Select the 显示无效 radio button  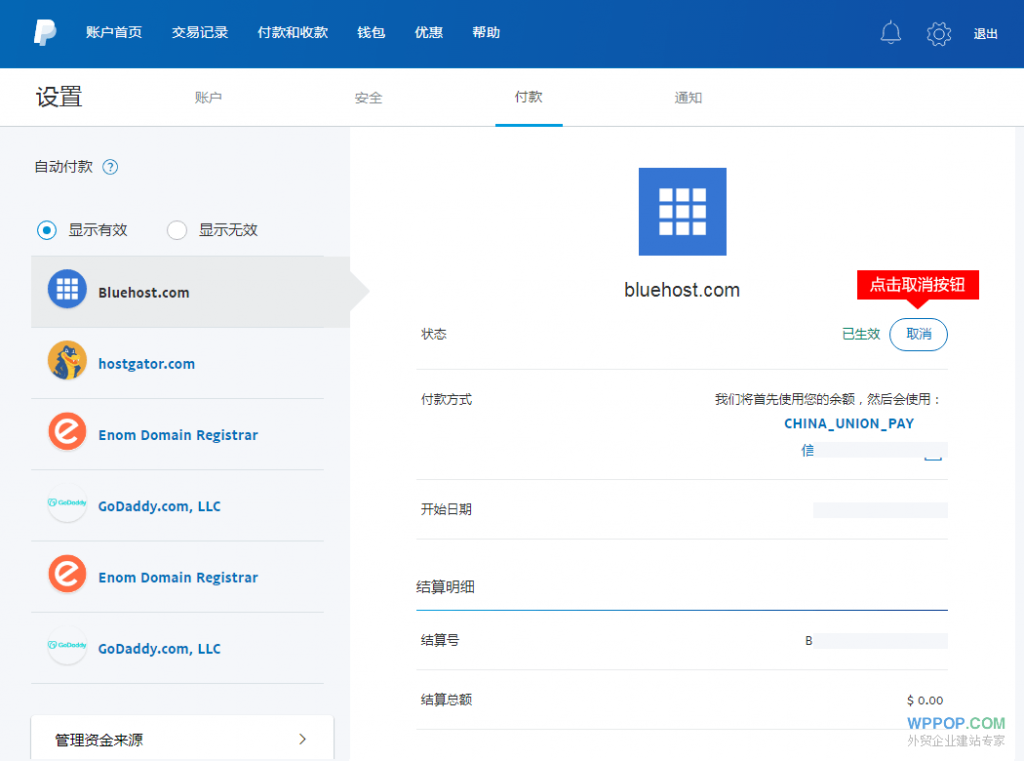click(176, 230)
